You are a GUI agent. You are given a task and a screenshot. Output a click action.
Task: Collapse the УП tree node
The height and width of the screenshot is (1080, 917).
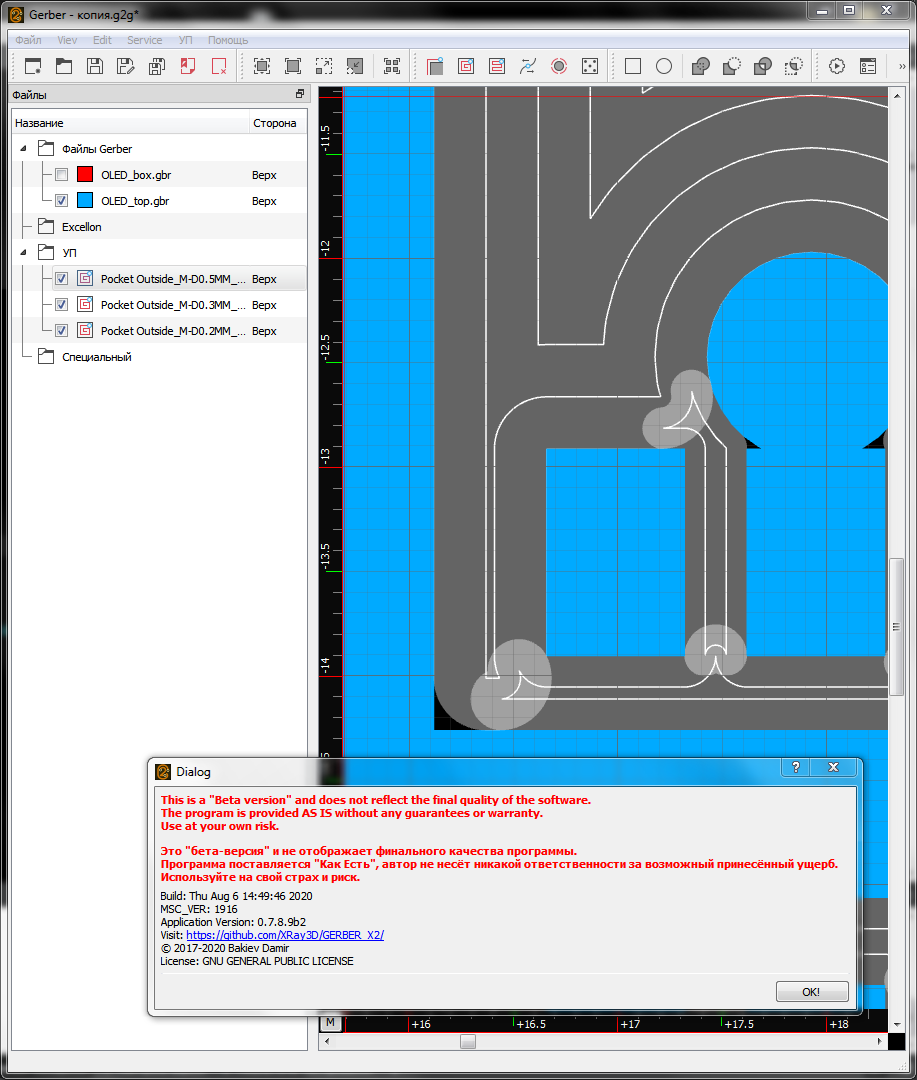pos(23,253)
